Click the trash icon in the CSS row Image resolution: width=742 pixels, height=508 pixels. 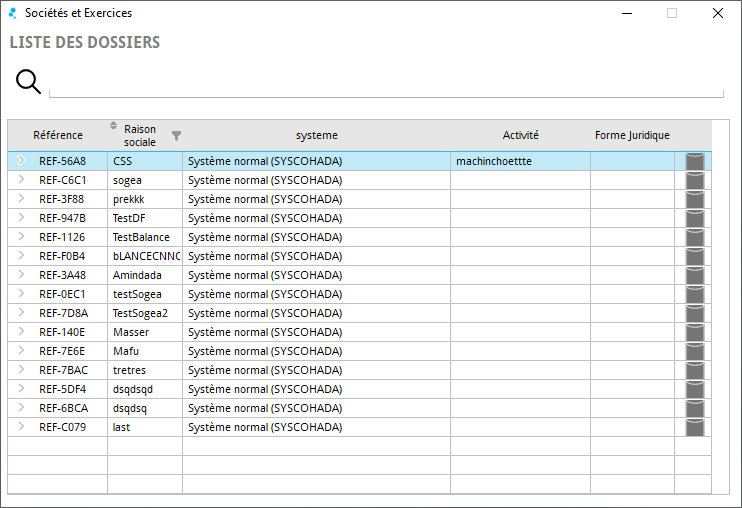click(x=694, y=161)
